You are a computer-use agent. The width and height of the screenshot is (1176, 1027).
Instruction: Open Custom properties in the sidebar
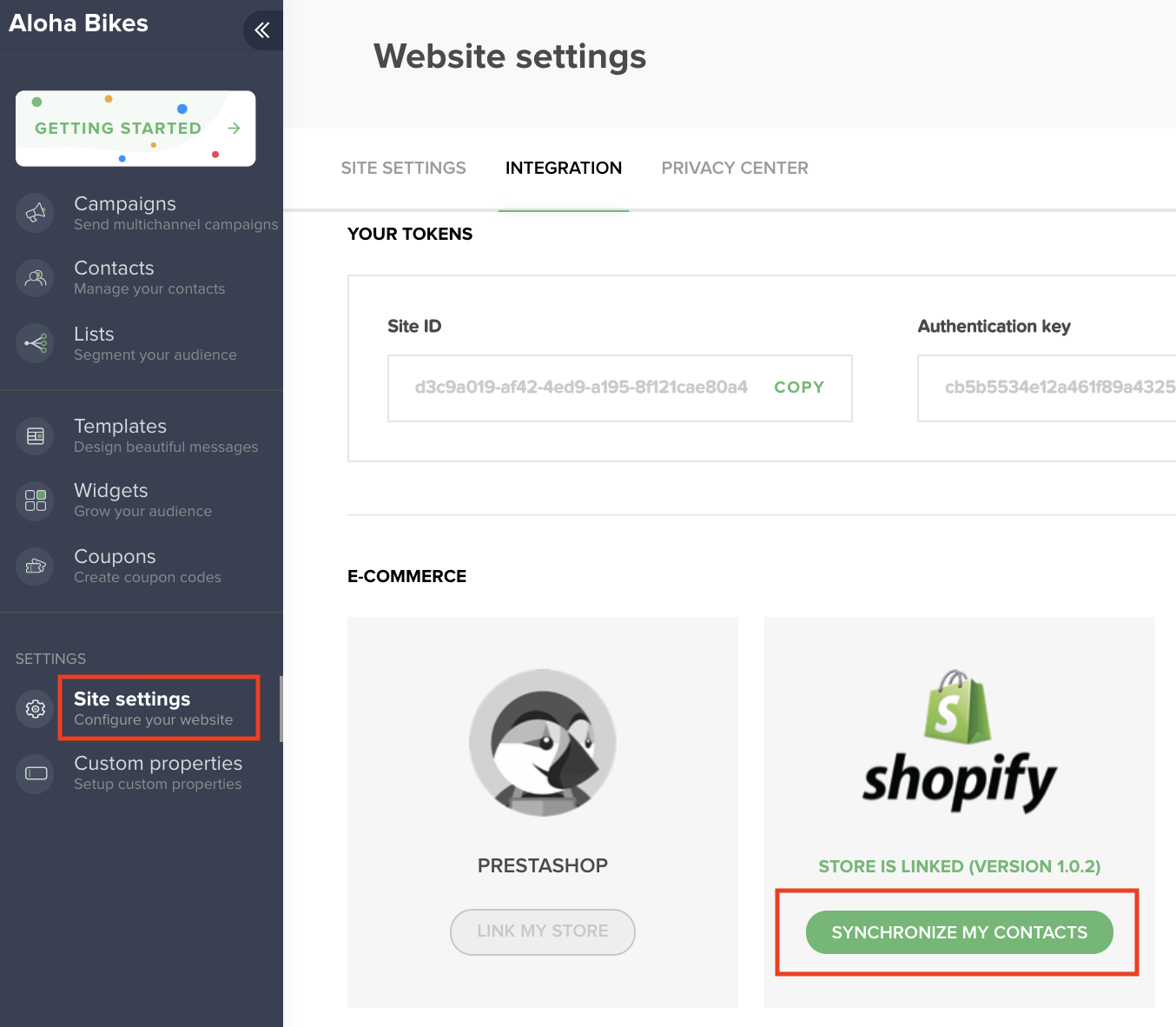click(x=142, y=773)
